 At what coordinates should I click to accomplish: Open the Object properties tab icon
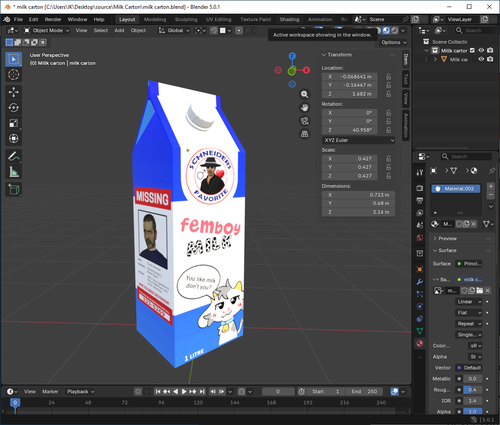tap(420, 269)
